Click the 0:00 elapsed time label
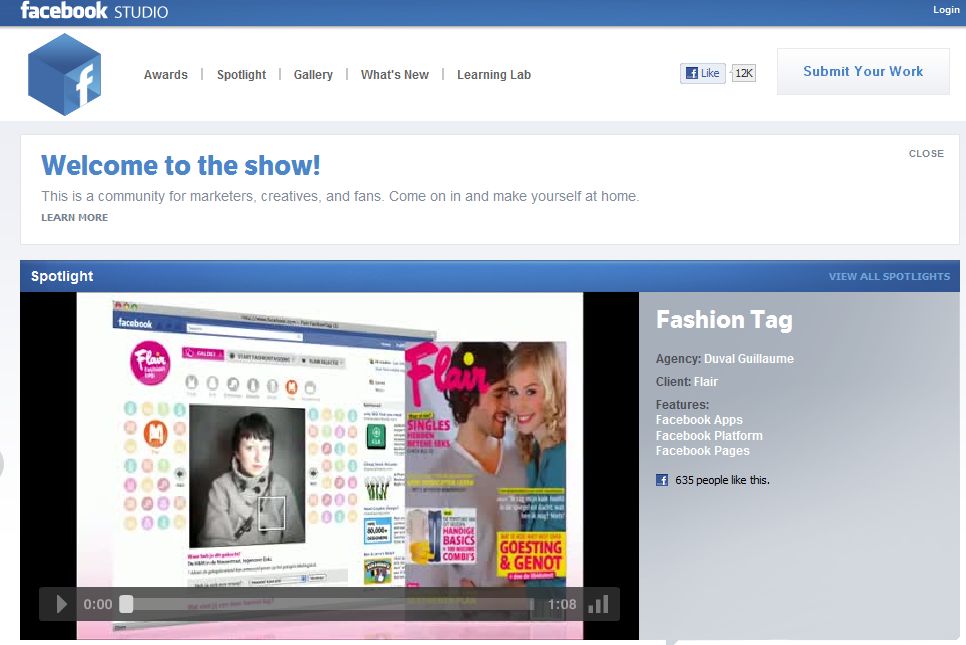 click(x=98, y=604)
